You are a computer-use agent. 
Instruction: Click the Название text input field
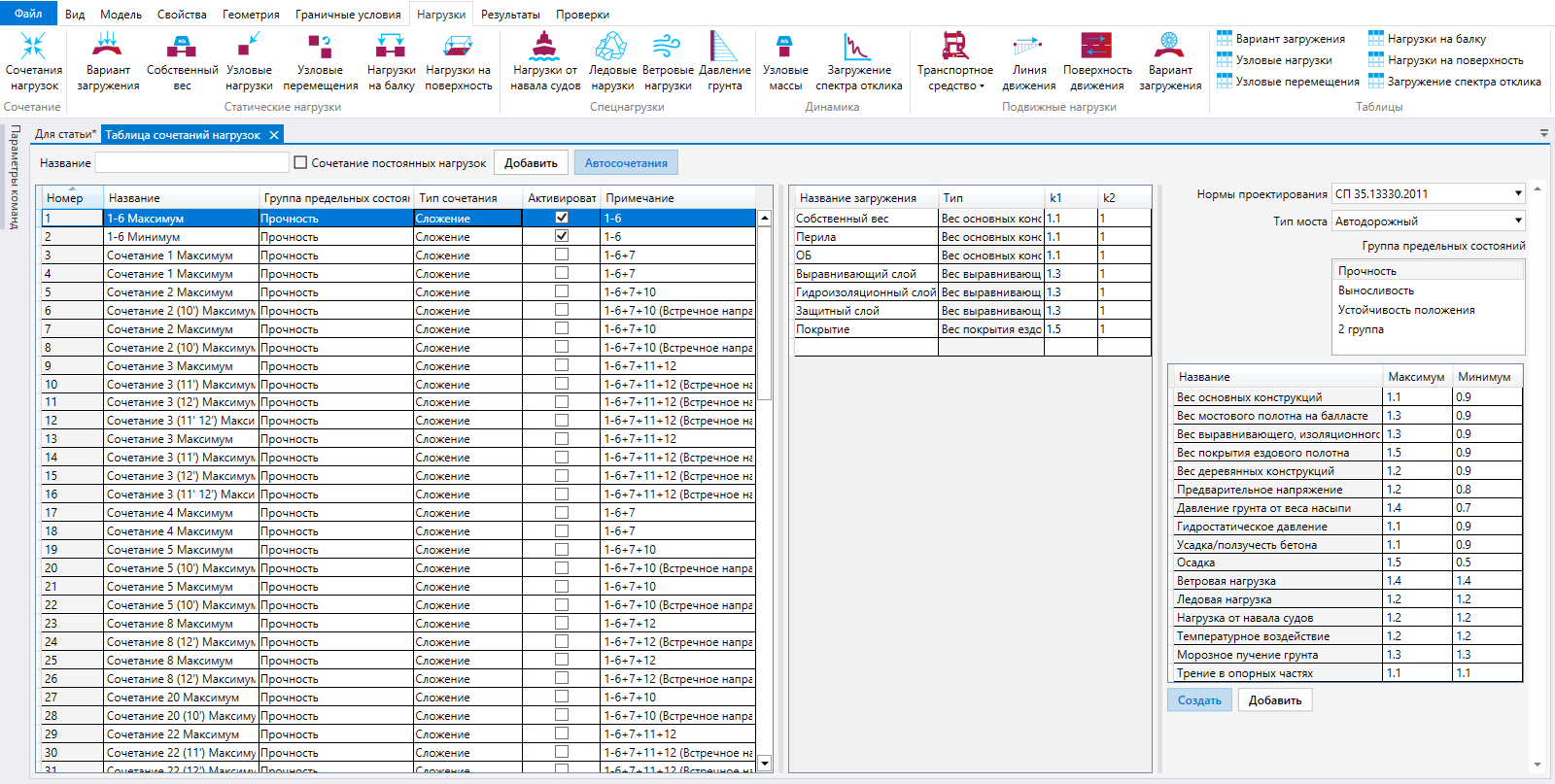coord(192,163)
